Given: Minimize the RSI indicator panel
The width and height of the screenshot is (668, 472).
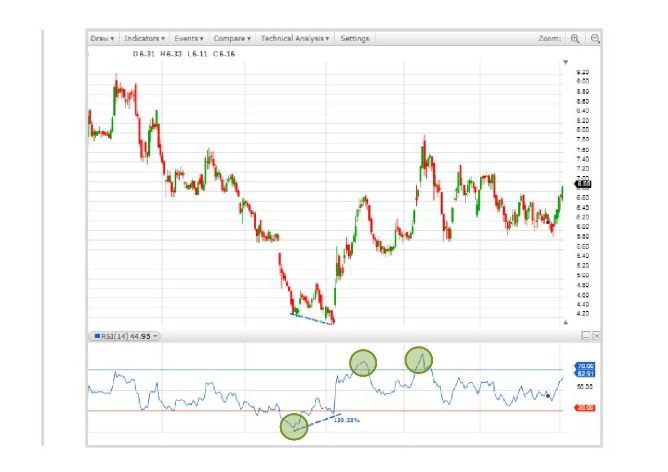Looking at the screenshot, I should [x=585, y=336].
